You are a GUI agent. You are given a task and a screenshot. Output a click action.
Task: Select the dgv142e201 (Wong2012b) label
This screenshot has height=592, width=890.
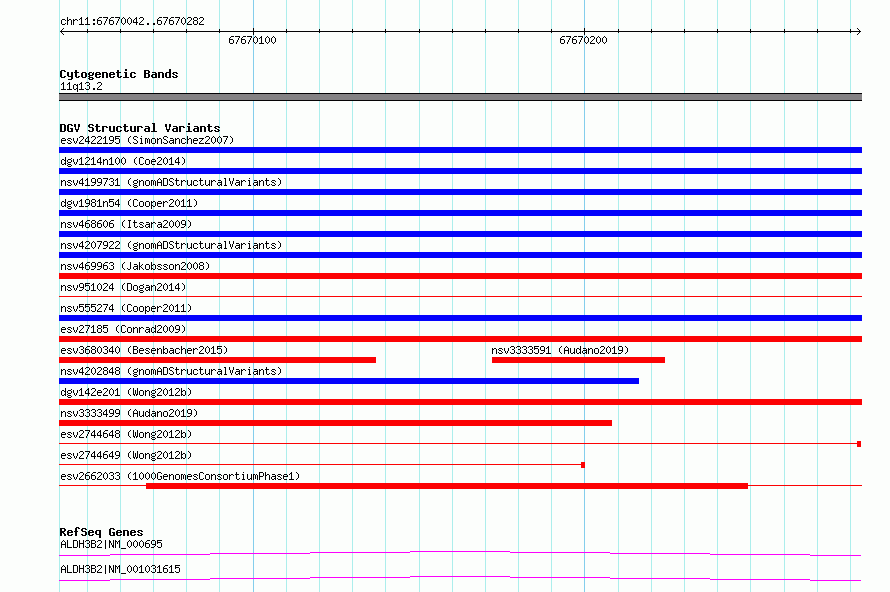click(126, 392)
